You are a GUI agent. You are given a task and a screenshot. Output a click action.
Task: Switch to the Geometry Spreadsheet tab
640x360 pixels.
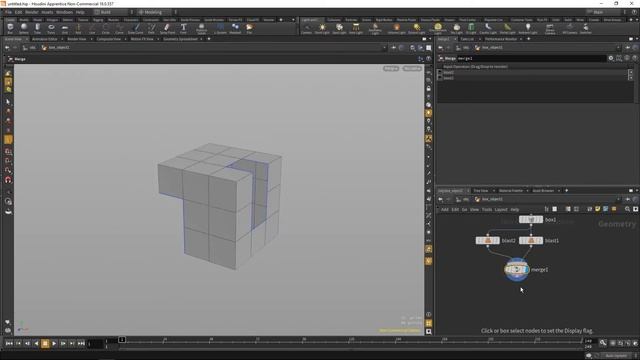coord(180,39)
